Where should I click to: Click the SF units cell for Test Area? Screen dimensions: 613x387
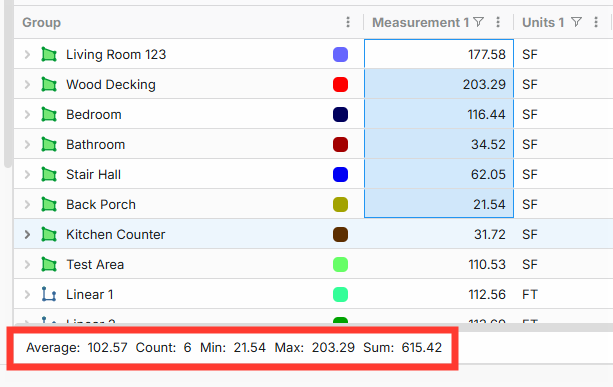(x=530, y=265)
